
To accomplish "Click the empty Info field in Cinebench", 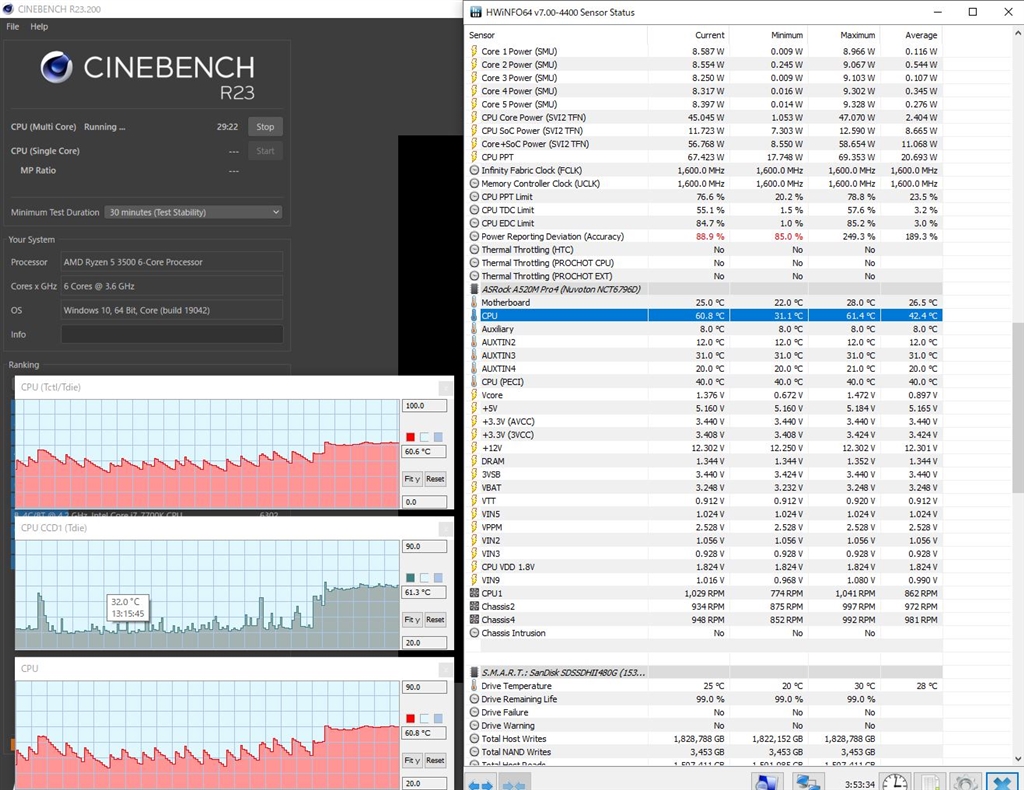I will tap(172, 334).
